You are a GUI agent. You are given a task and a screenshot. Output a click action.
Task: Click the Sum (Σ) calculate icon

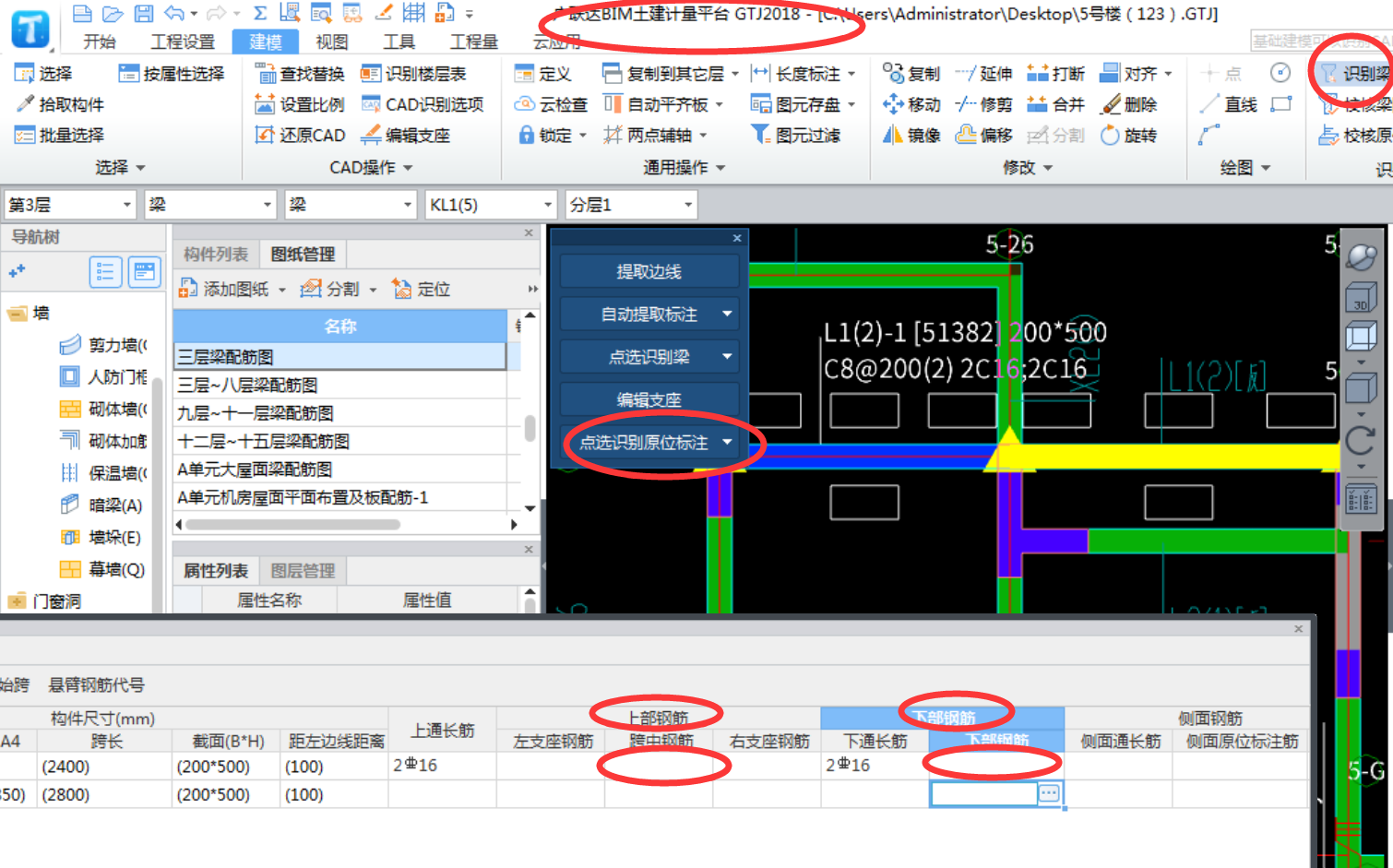tap(260, 13)
